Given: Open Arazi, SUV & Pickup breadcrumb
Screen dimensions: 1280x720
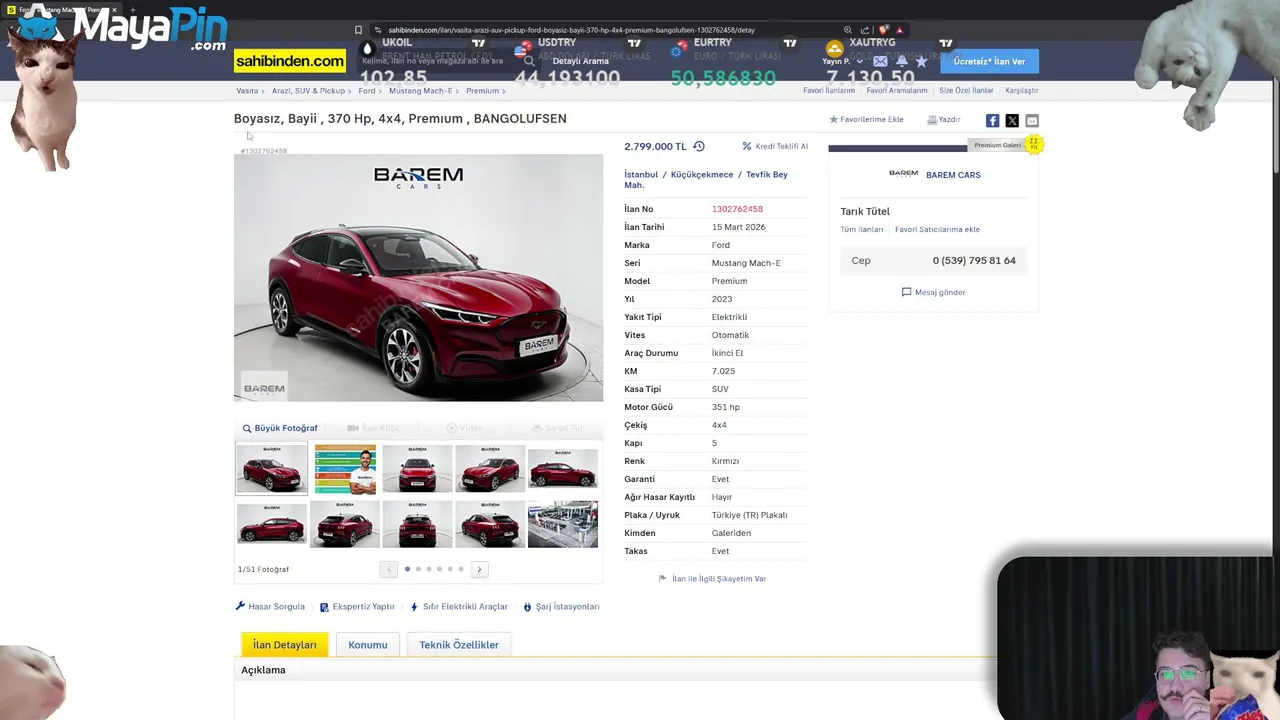Looking at the screenshot, I should 308,91.
